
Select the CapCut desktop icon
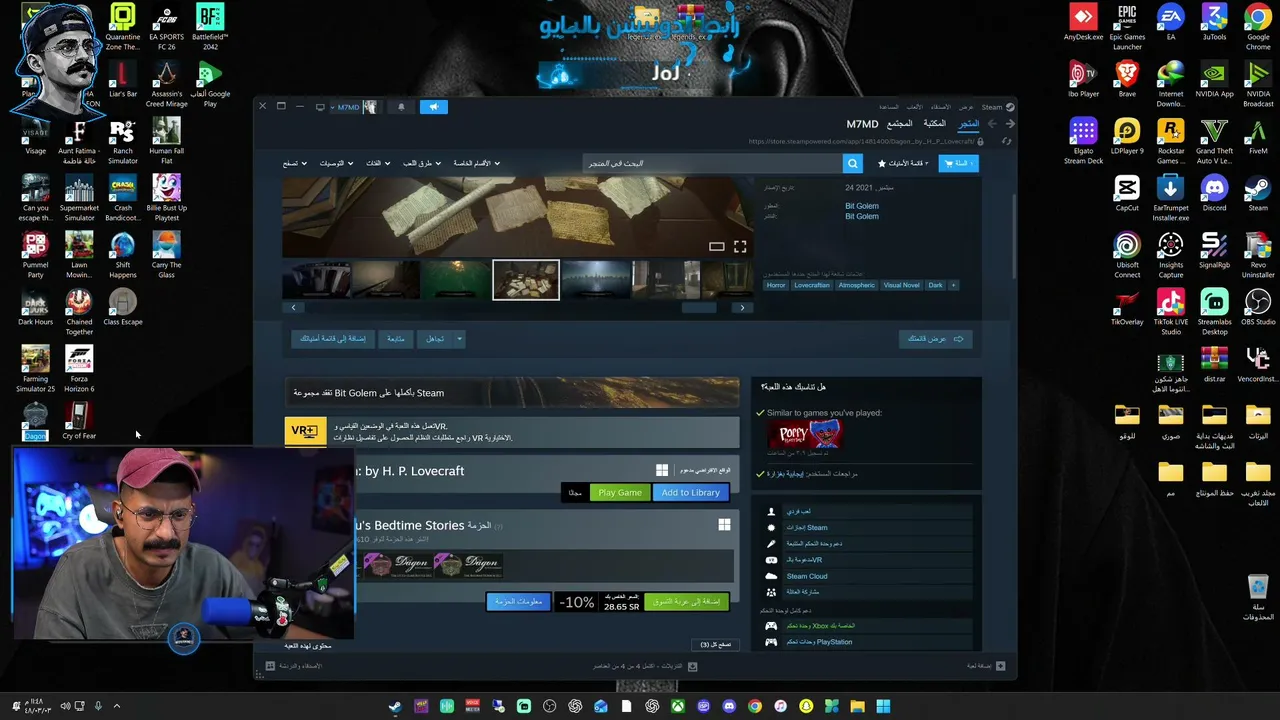click(x=1127, y=193)
